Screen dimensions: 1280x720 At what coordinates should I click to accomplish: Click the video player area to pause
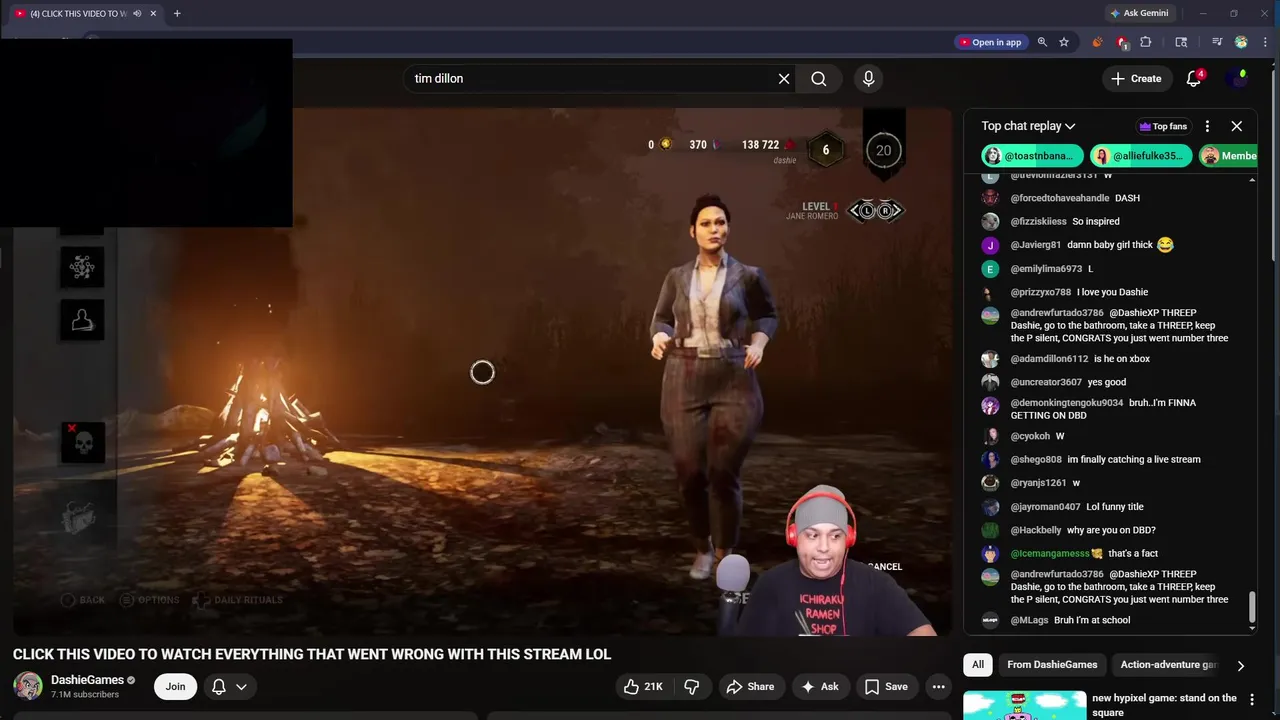(482, 372)
